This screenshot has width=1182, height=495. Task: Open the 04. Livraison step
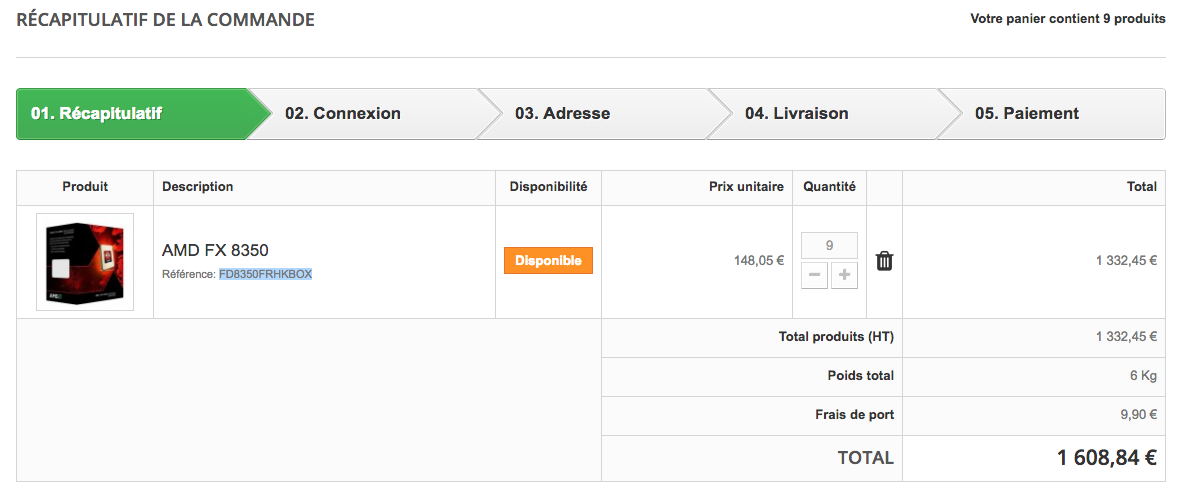point(796,114)
